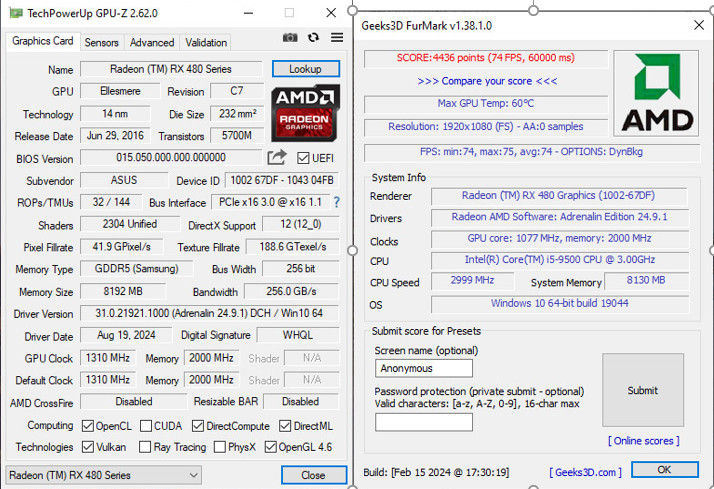Click the GPU-Z title bar app icon
Image resolution: width=714 pixels, height=489 pixels.
pyautogui.click(x=16, y=13)
